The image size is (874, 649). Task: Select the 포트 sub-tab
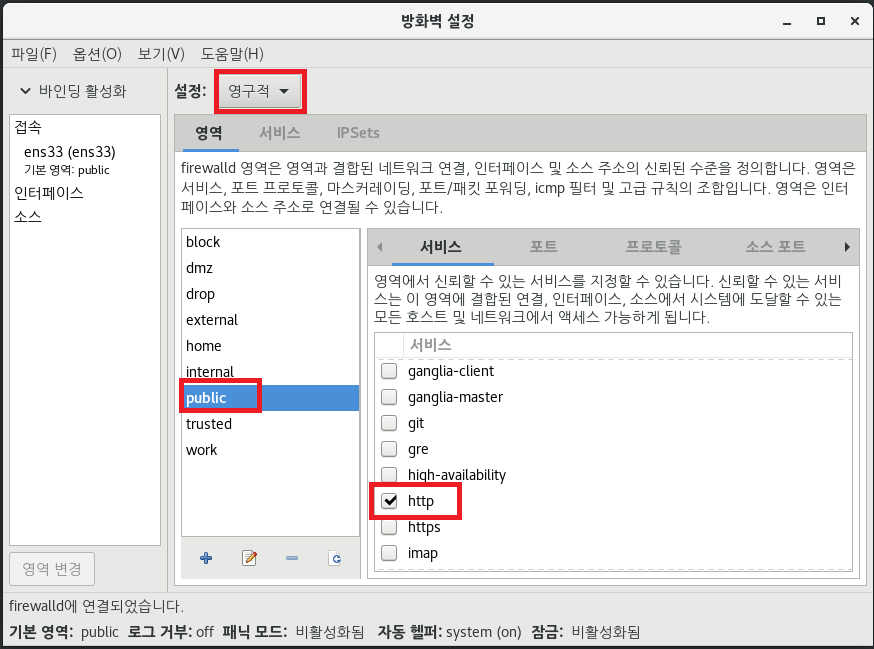[x=543, y=247]
